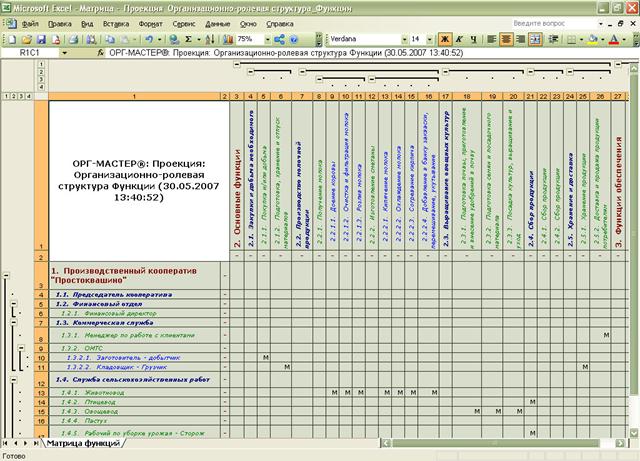The height and width of the screenshot is (461, 640).
Task: Open the Вставка menu
Action: point(116,24)
